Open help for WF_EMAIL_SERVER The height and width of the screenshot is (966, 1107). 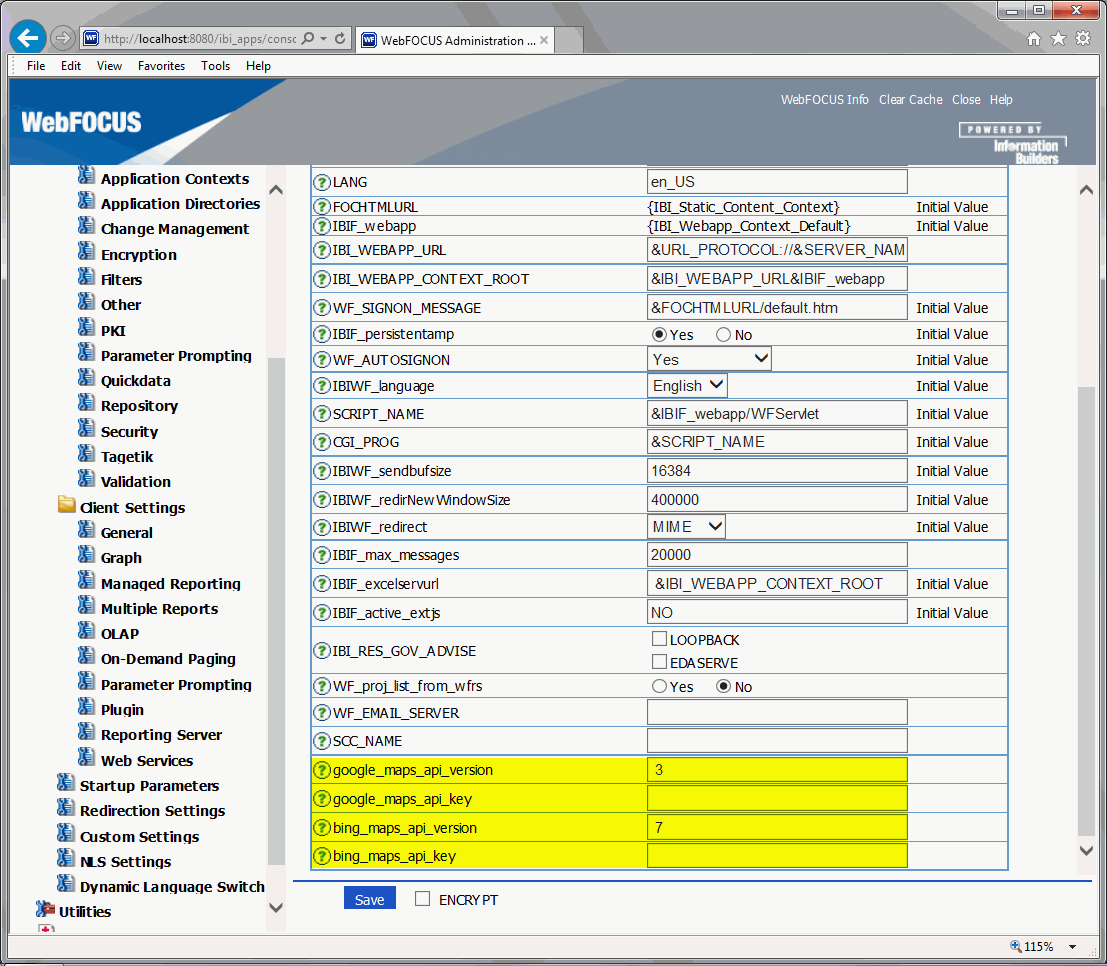tap(322, 713)
